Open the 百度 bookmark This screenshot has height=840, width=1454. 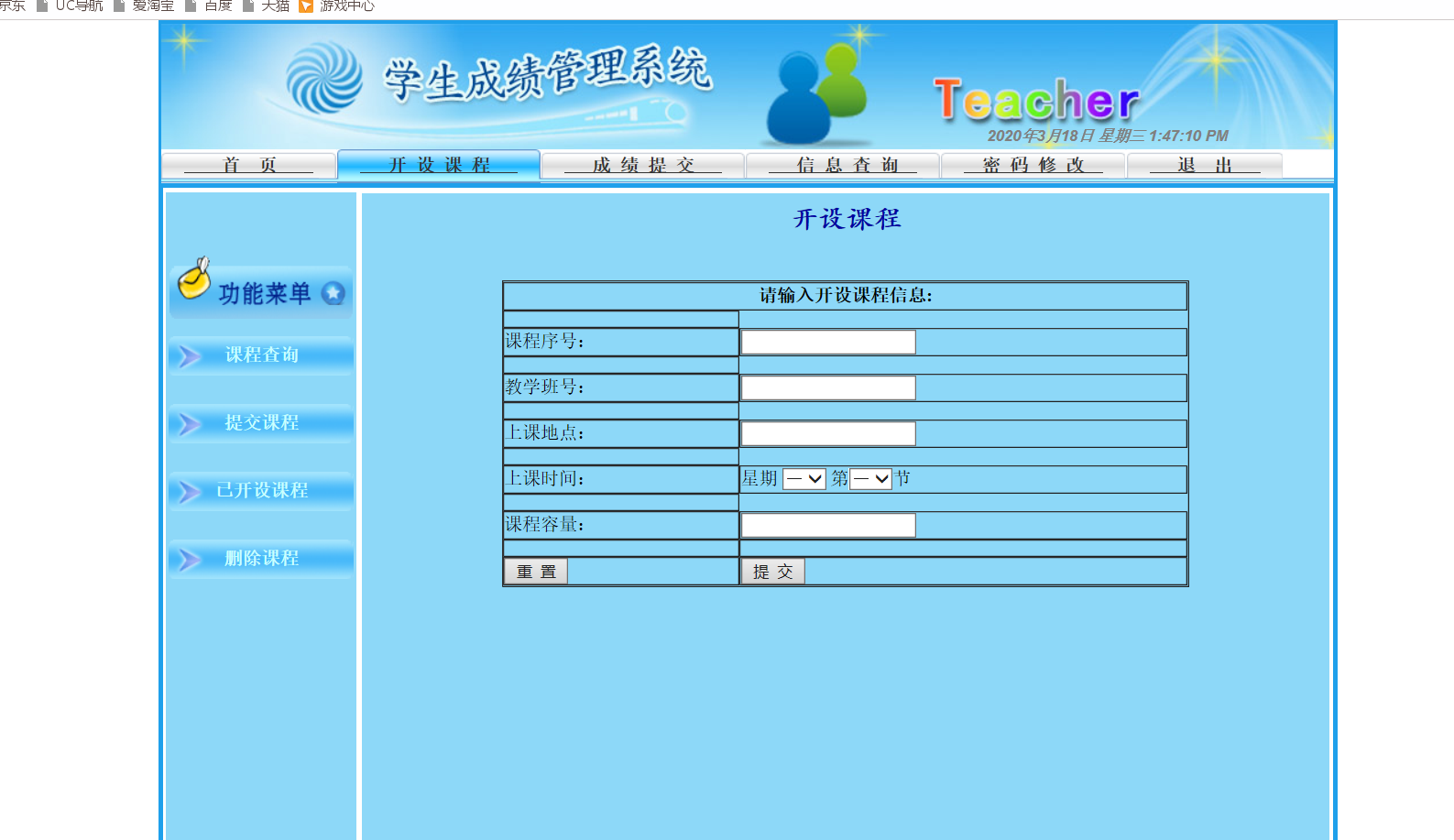tap(209, 6)
